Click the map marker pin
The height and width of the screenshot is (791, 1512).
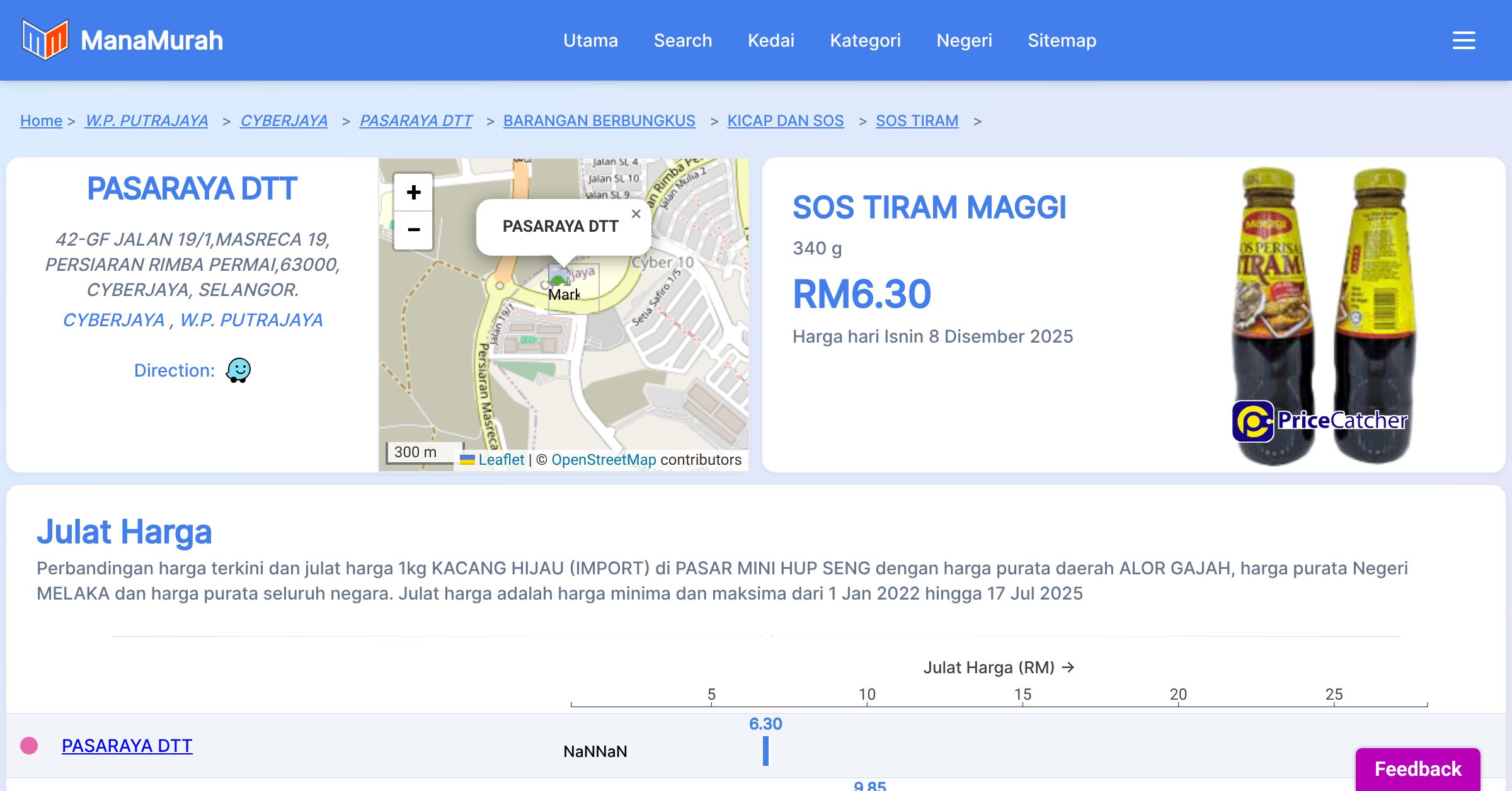[x=559, y=277]
